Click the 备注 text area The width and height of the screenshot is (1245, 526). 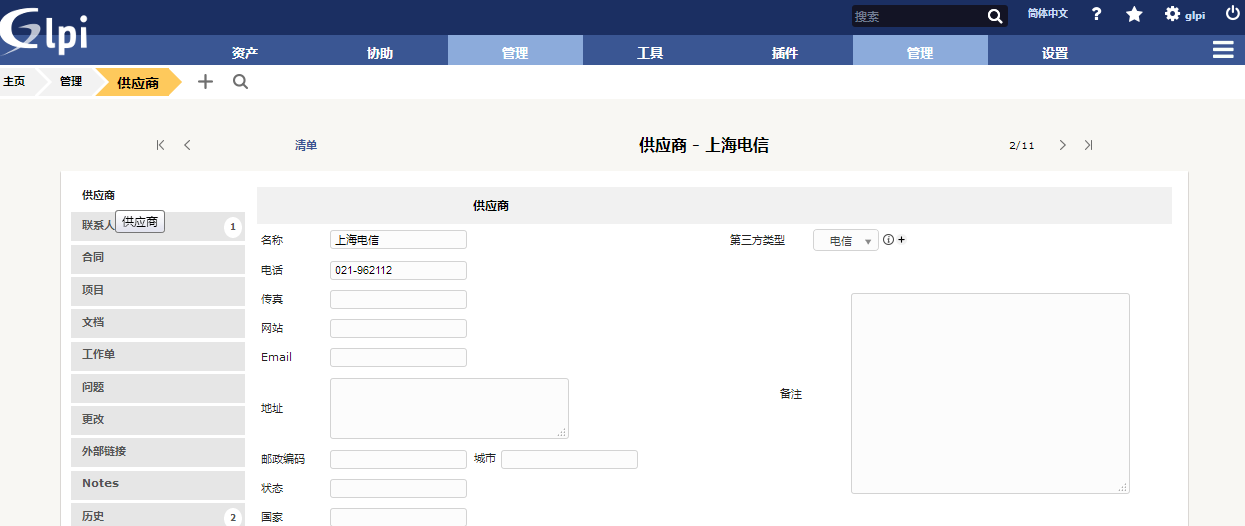[x=990, y=393]
